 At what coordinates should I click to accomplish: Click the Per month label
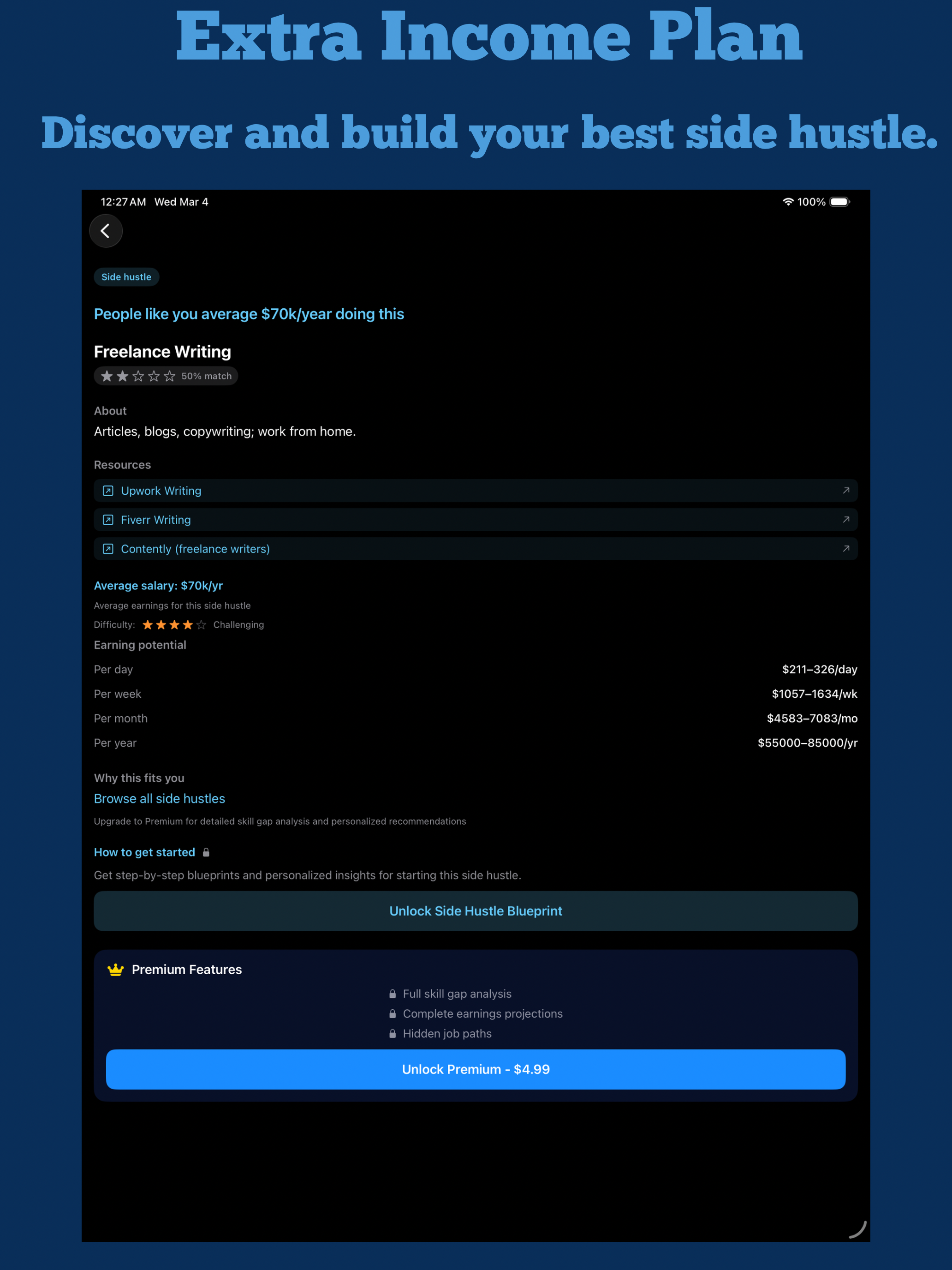[120, 718]
